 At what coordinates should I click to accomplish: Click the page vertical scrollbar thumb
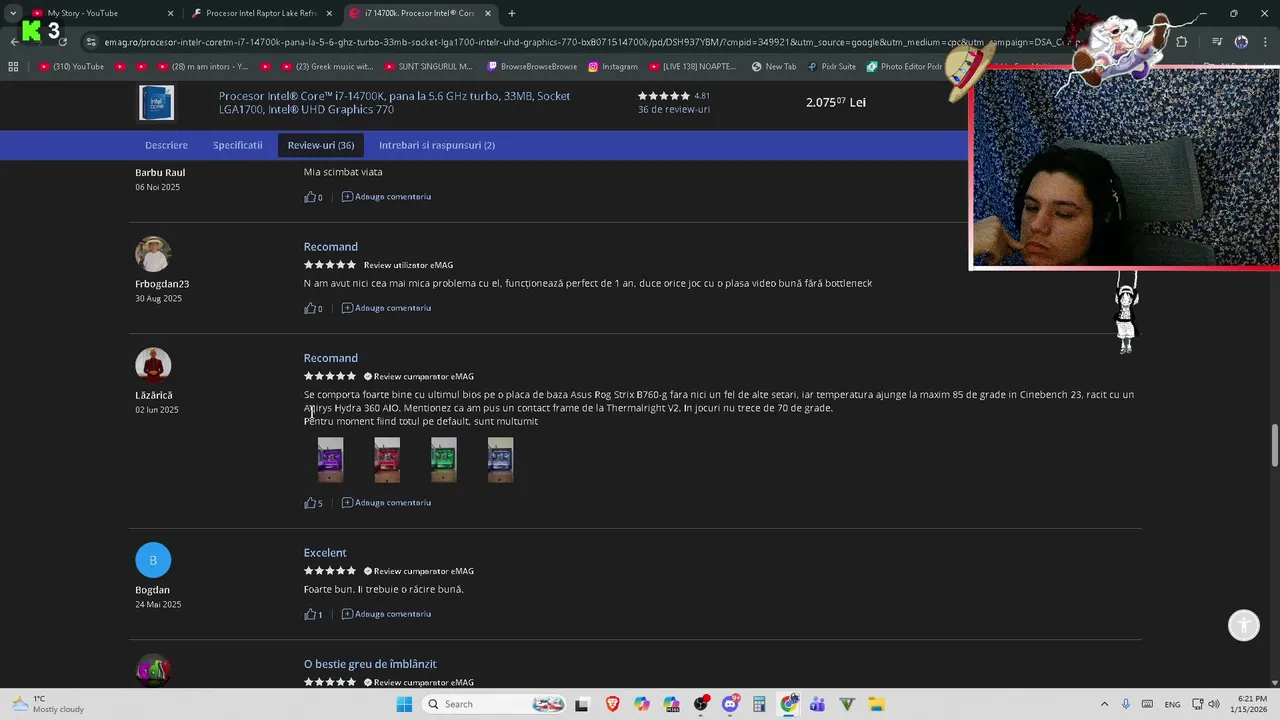1274,445
